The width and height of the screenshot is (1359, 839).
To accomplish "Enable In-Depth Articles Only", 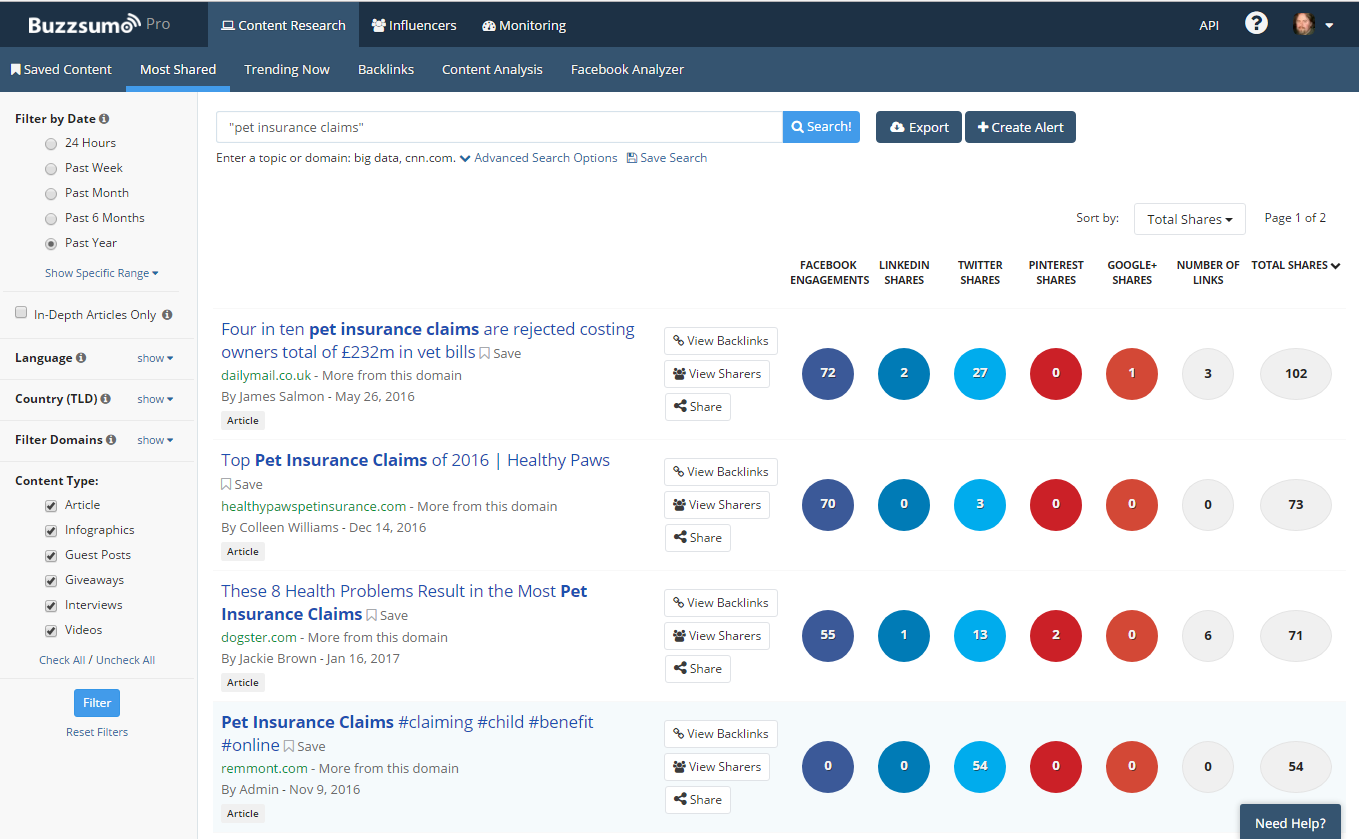I will click(x=20, y=312).
